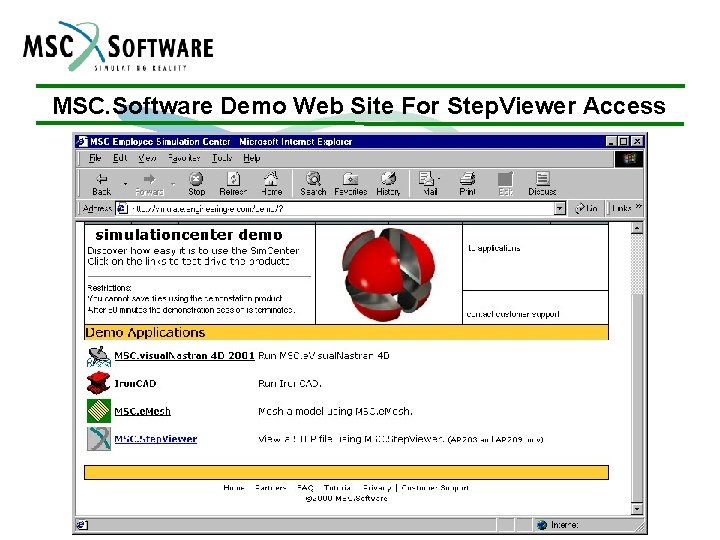This screenshot has width=720, height=540.
Task: Click the applications link in right panel
Action: pyautogui.click(x=494, y=248)
